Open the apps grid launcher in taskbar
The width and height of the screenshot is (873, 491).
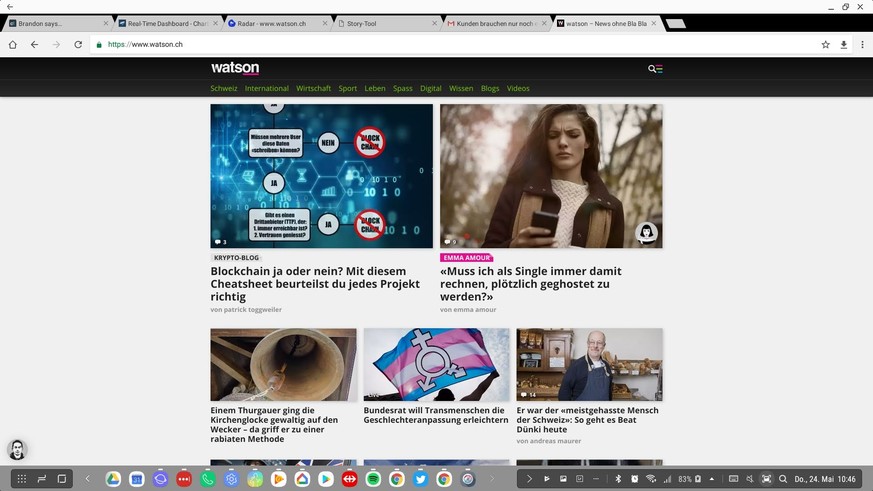22,479
